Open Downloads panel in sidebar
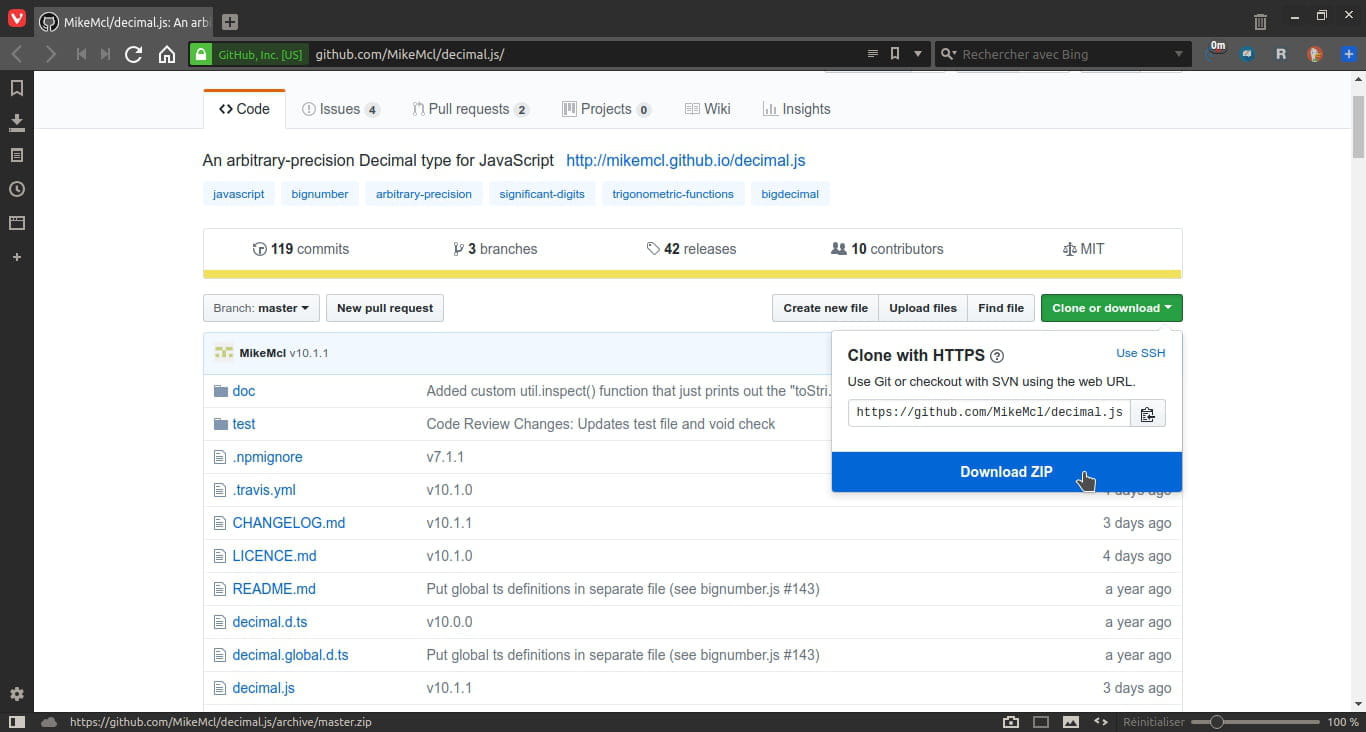Screen dimensions: 1366x732 point(16,122)
